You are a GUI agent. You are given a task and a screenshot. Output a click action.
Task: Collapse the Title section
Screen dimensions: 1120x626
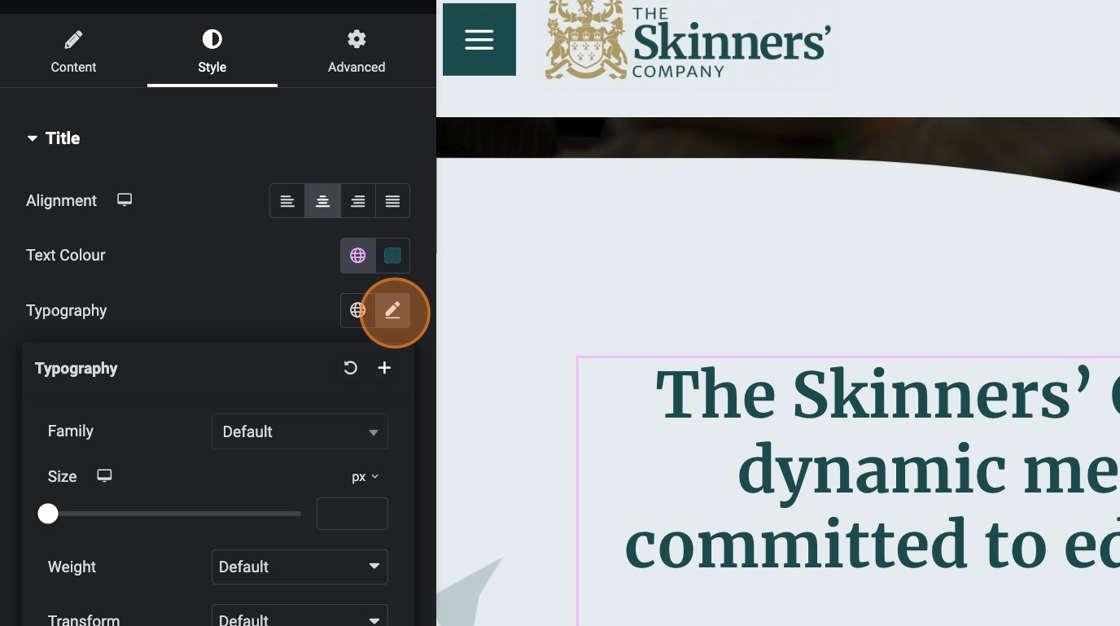[53, 138]
